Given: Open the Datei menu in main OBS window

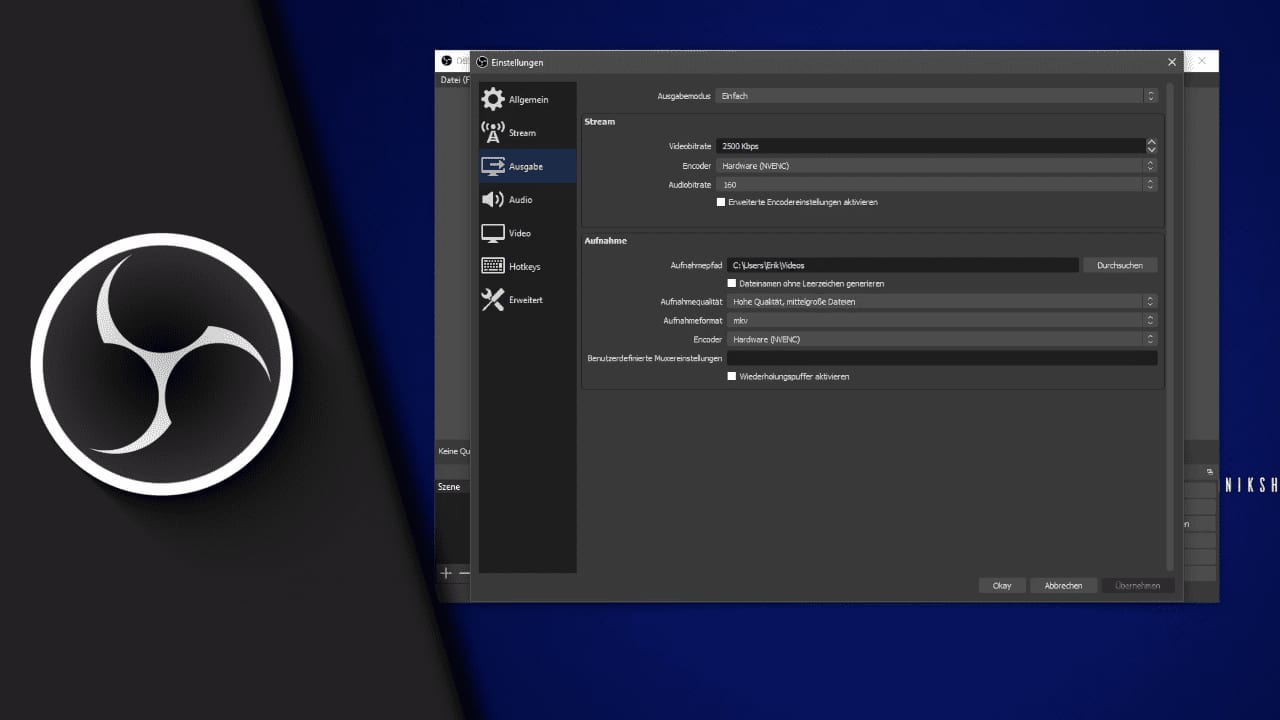Looking at the screenshot, I should pyautogui.click(x=454, y=80).
